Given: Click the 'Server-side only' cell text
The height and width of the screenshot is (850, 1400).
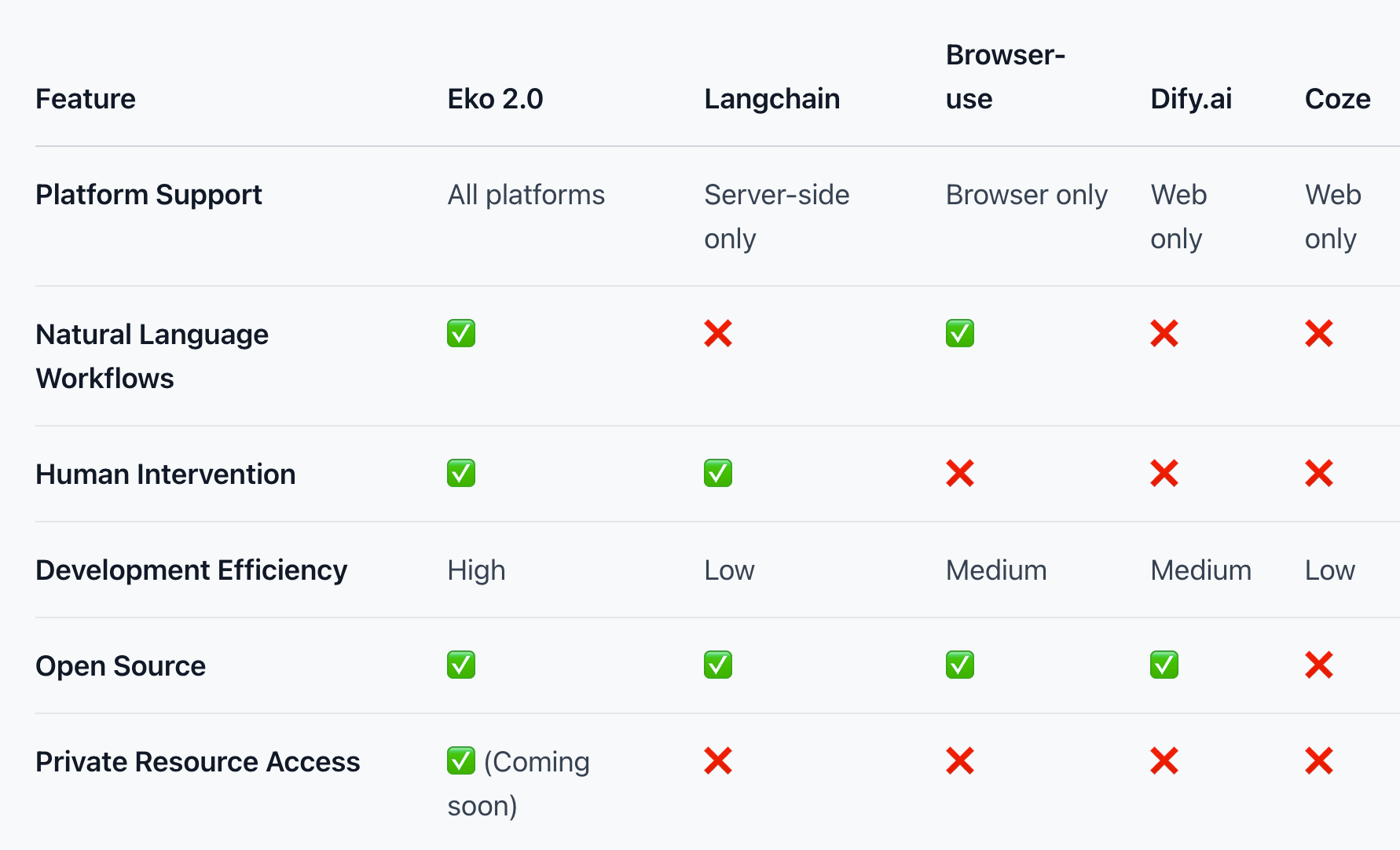Looking at the screenshot, I should [777, 217].
